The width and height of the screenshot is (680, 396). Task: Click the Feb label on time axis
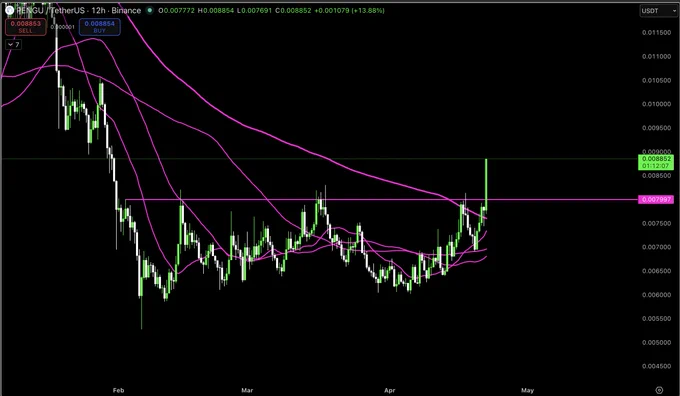pos(118,390)
